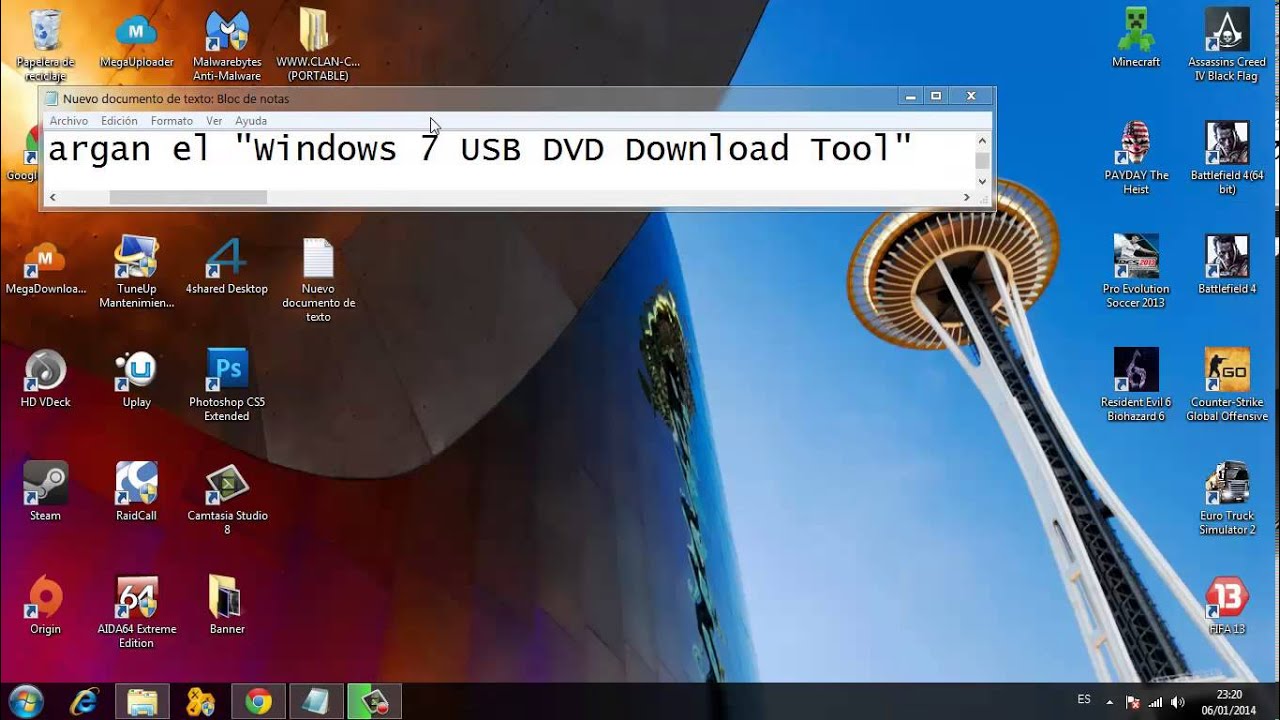The image size is (1280, 720).
Task: Minimize the Bloc de notas window
Action: click(x=910, y=97)
